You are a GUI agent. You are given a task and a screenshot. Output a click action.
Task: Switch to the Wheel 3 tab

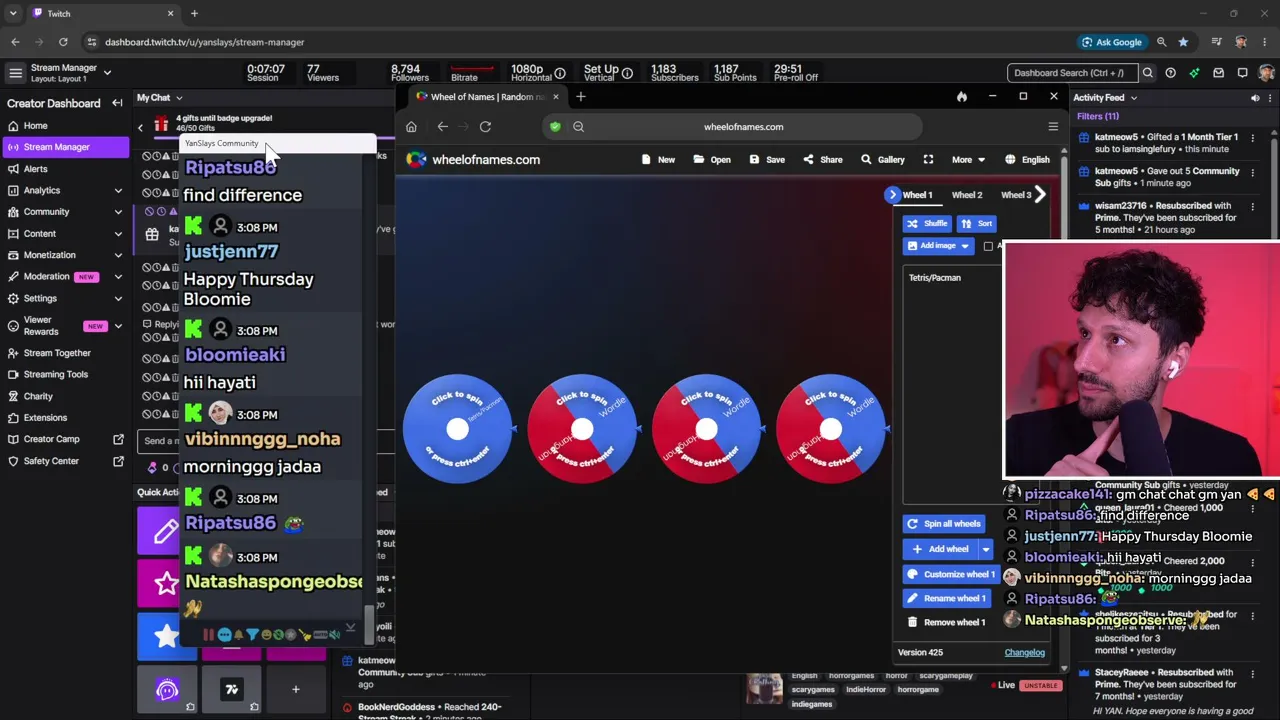1015,195
